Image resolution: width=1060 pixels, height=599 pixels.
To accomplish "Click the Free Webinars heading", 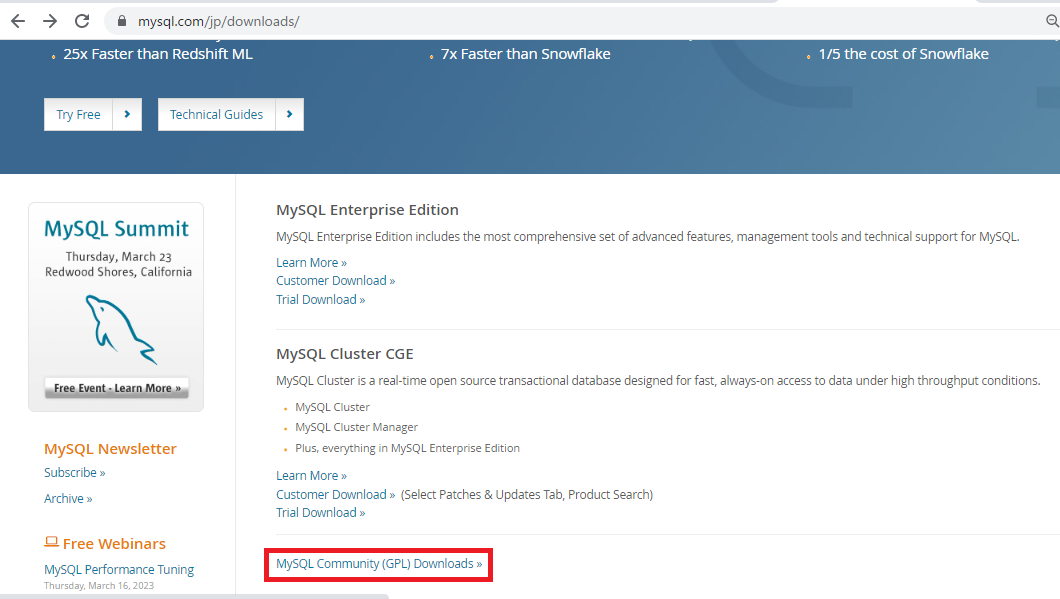I will click(114, 544).
